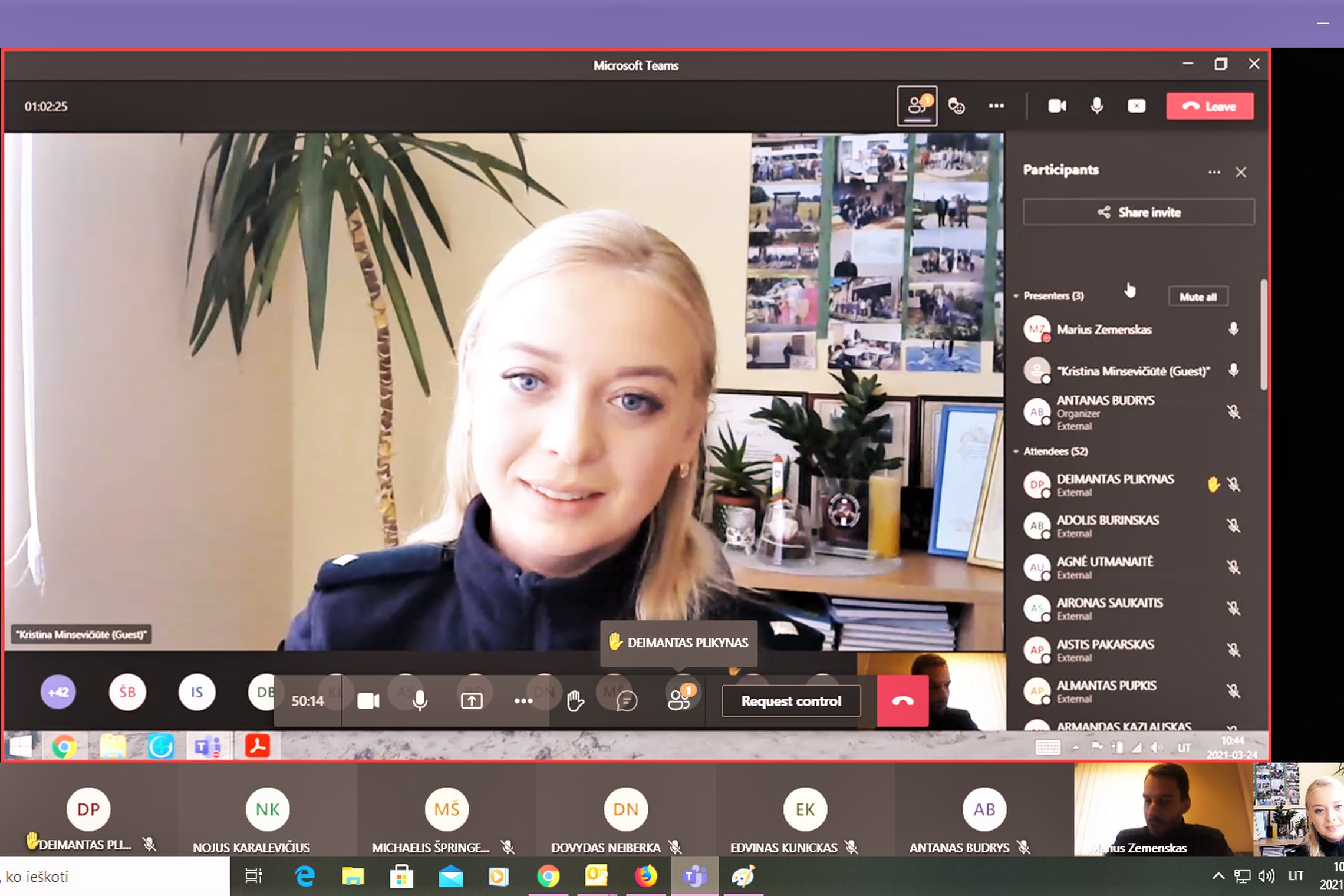The image size is (1344, 896).
Task: Click AGNĖ UTMANAITĖ muted mic icon
Action: [x=1233, y=567]
